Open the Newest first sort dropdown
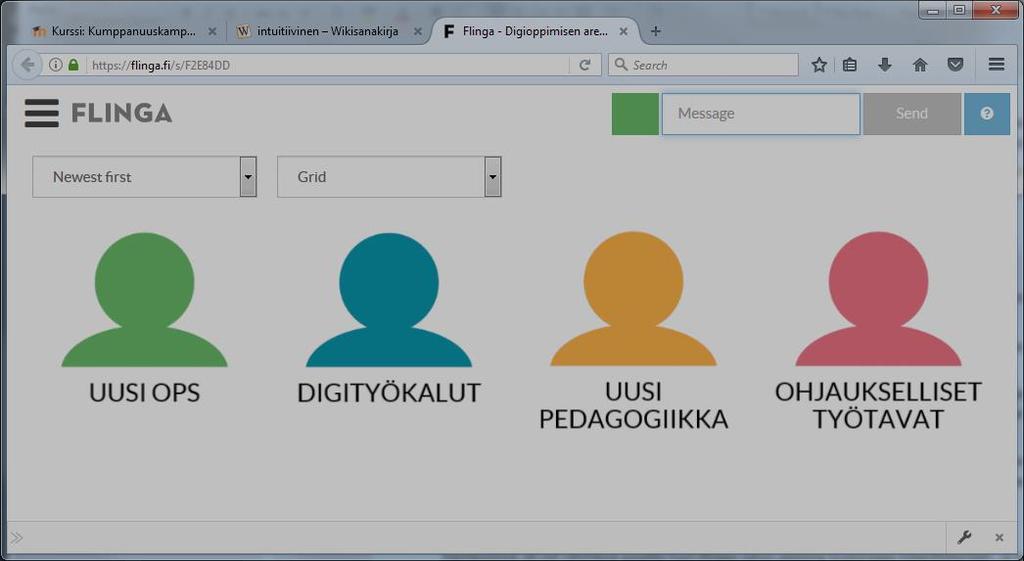Image resolution: width=1024 pixels, height=561 pixels. [x=144, y=177]
